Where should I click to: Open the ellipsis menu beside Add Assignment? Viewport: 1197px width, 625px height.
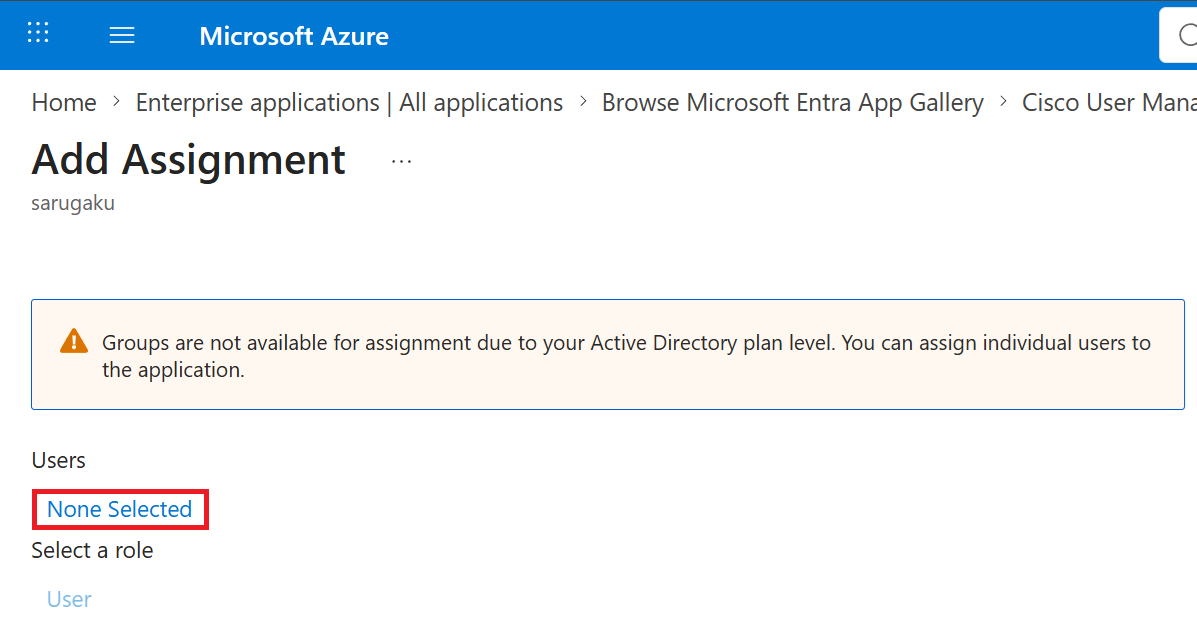pos(402,161)
